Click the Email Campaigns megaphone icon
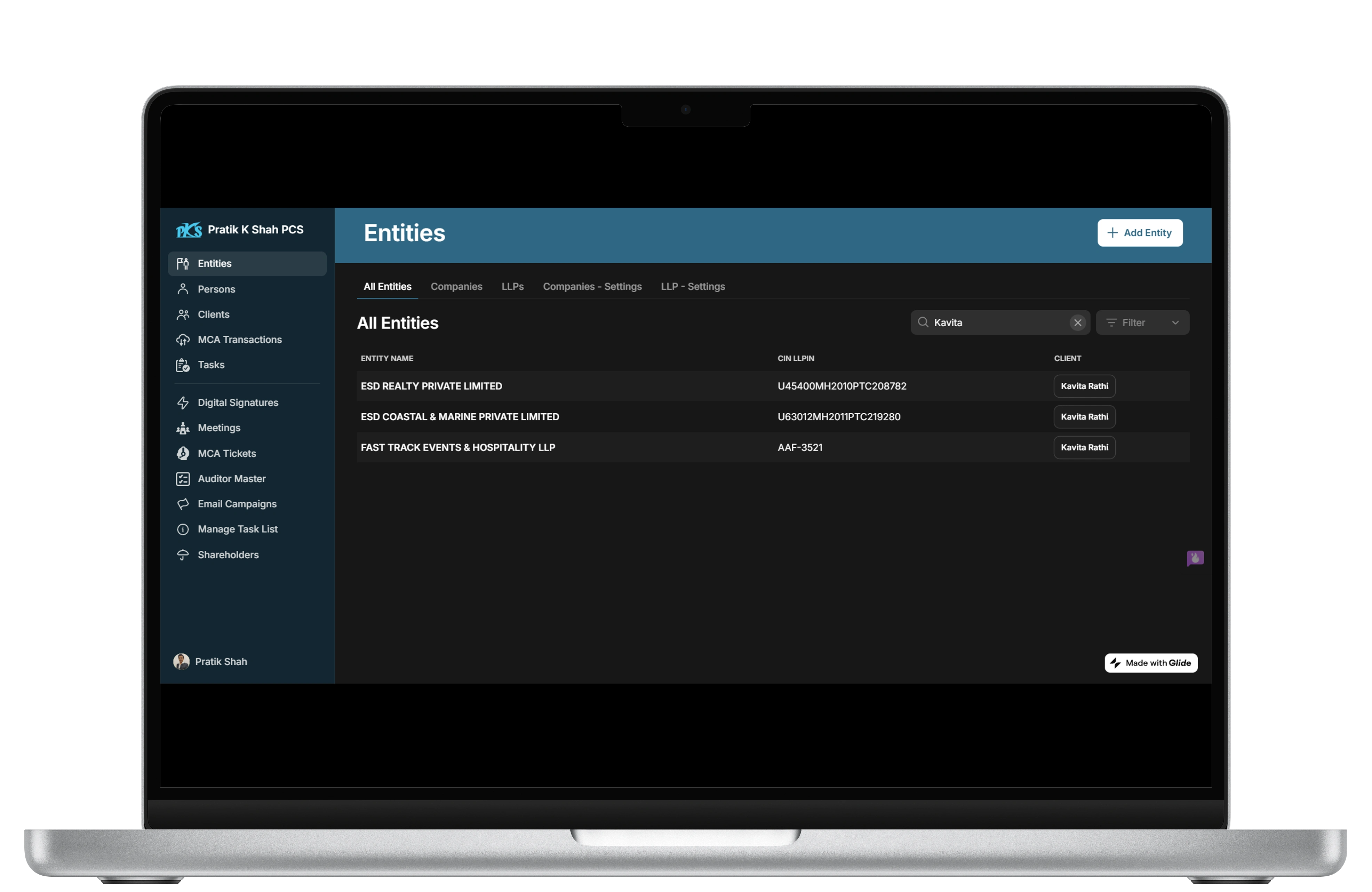 [x=183, y=504]
